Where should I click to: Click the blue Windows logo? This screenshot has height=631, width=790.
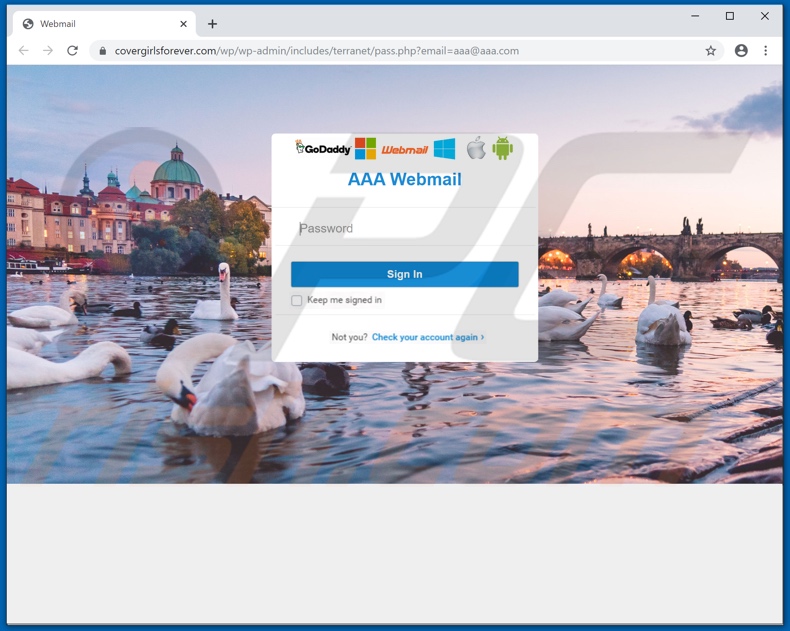444,149
